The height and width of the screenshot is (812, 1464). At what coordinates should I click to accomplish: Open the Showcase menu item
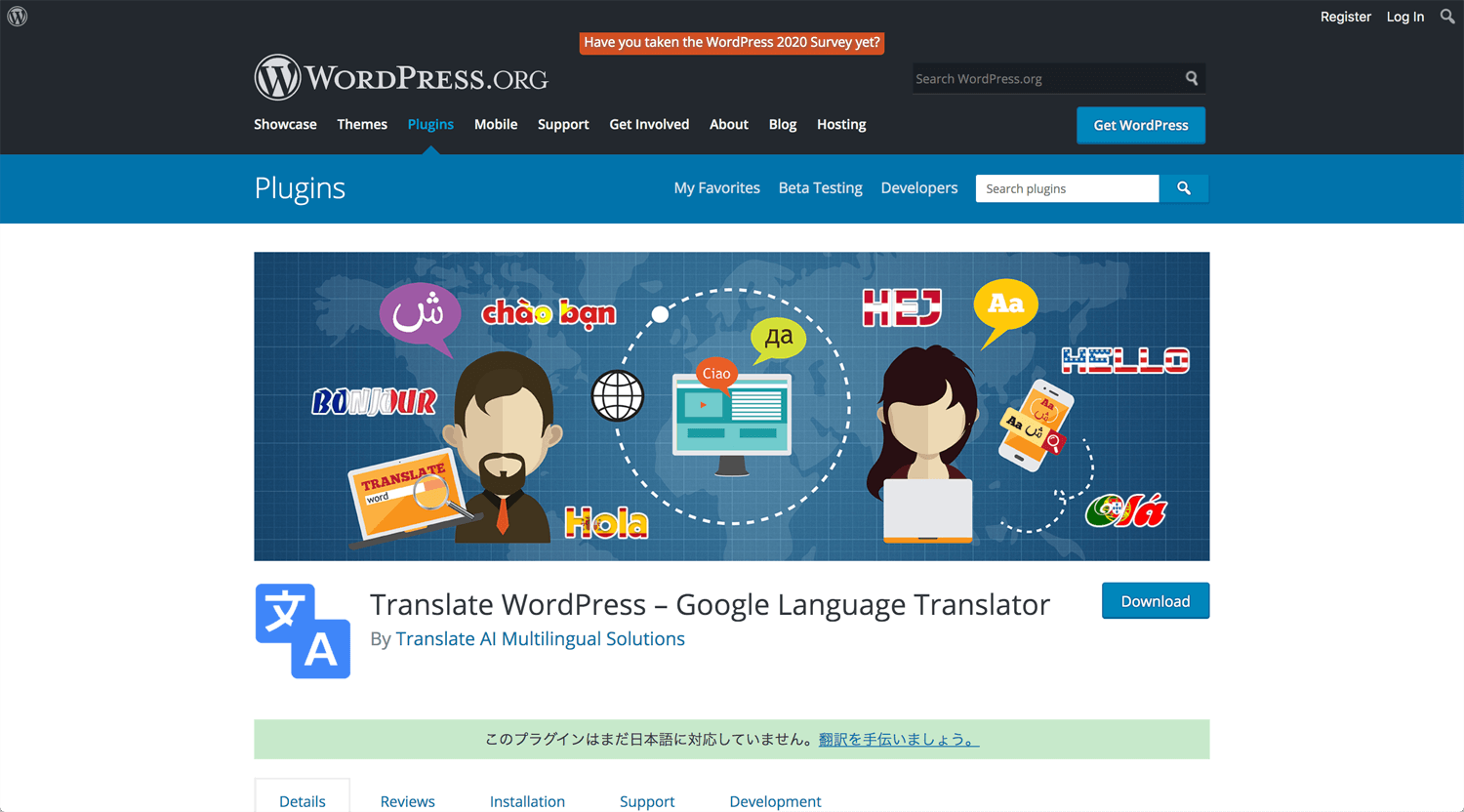coord(285,124)
